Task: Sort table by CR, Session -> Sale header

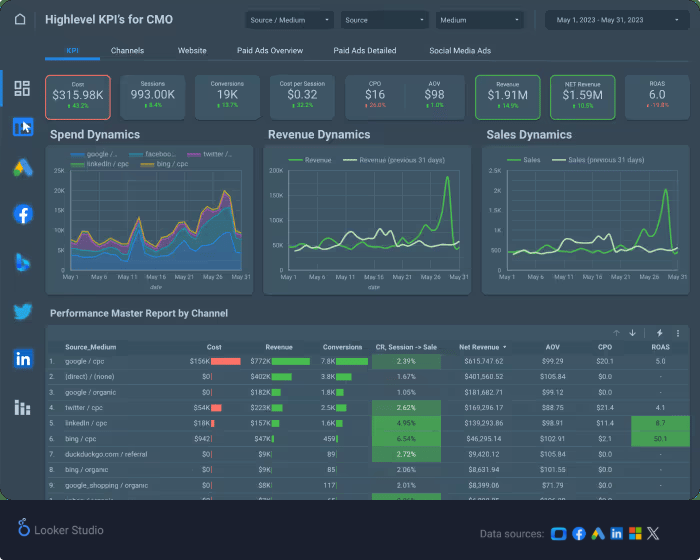Action: click(406, 347)
